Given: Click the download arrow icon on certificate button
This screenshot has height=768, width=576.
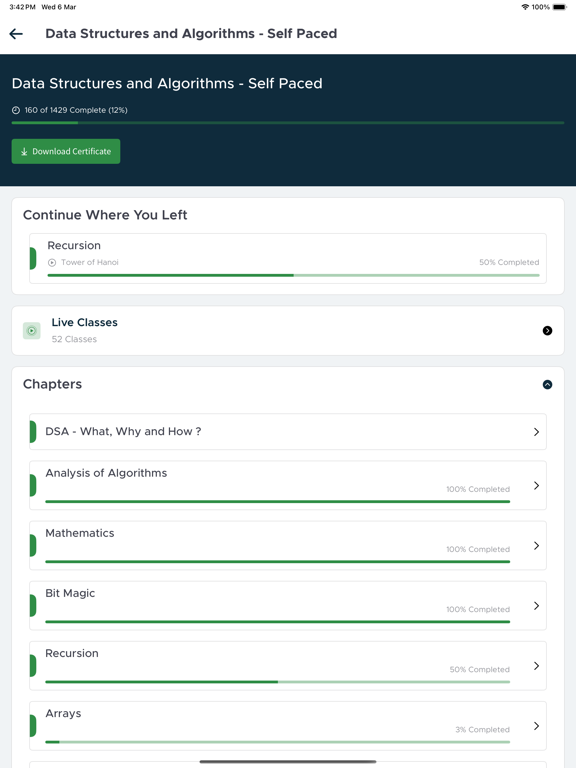Looking at the screenshot, I should click(x=24, y=152).
